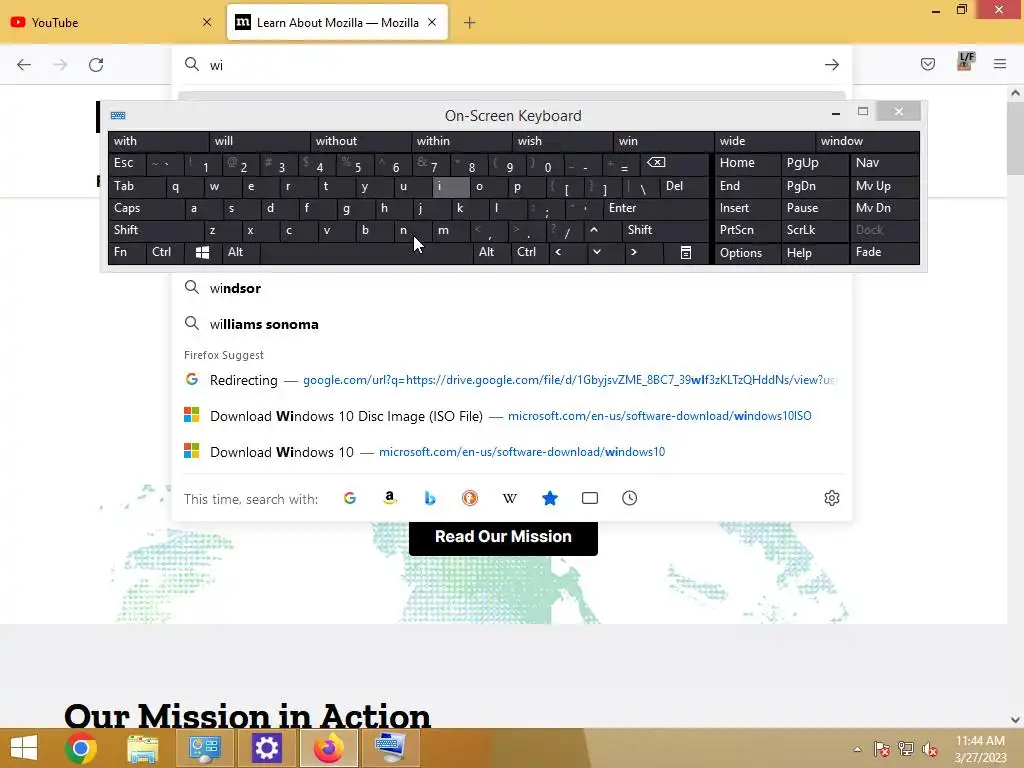Screen dimensions: 1024x768
Task: Click the Firefox taskbar icon
Action: click(x=328, y=748)
